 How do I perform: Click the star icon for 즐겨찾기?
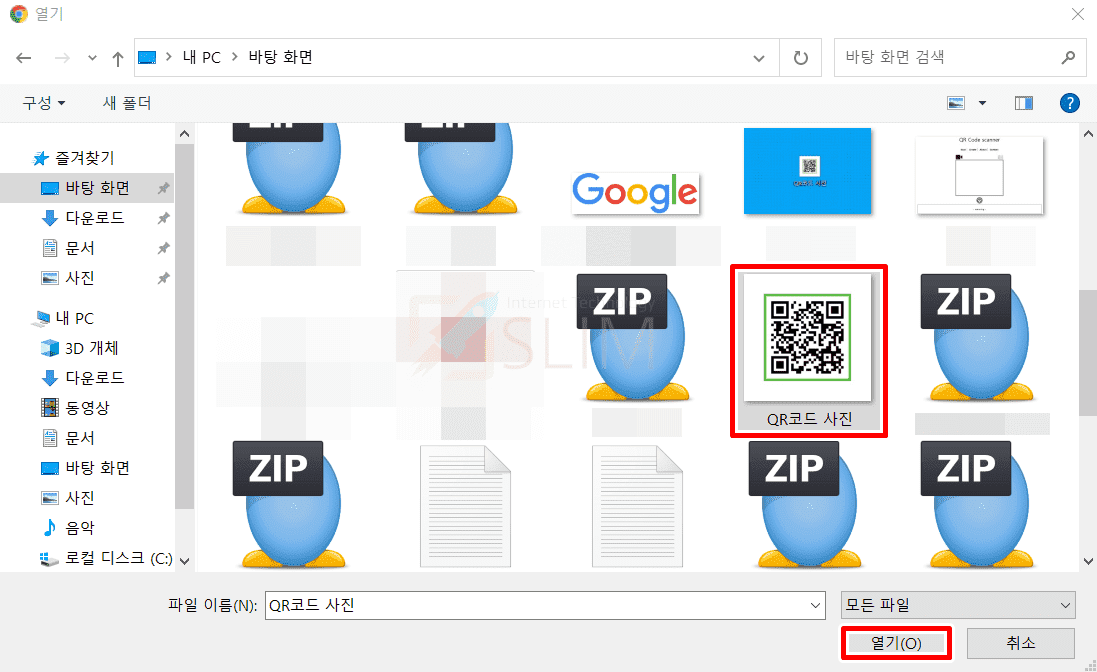click(41, 159)
